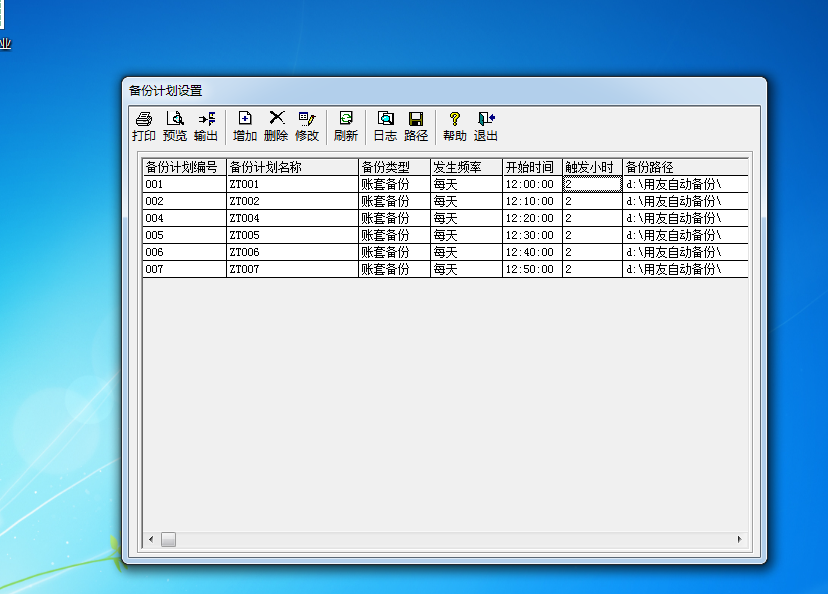Image resolution: width=828 pixels, height=594 pixels.
Task: Select plan number cell 007
Action: point(184,269)
